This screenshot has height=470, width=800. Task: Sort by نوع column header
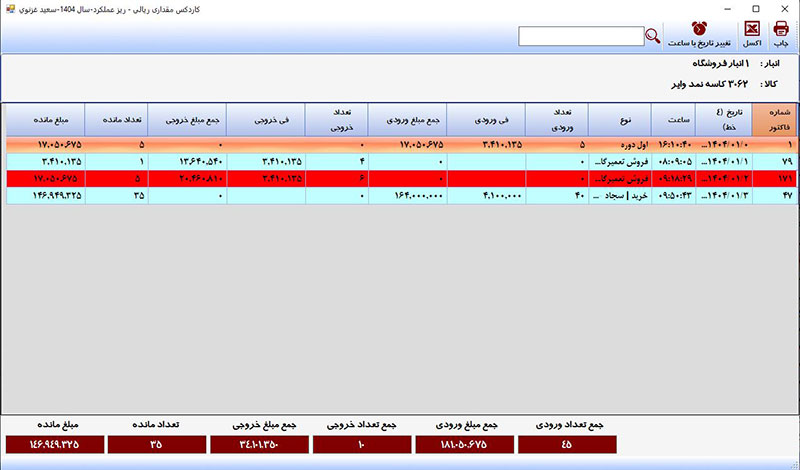click(619, 119)
